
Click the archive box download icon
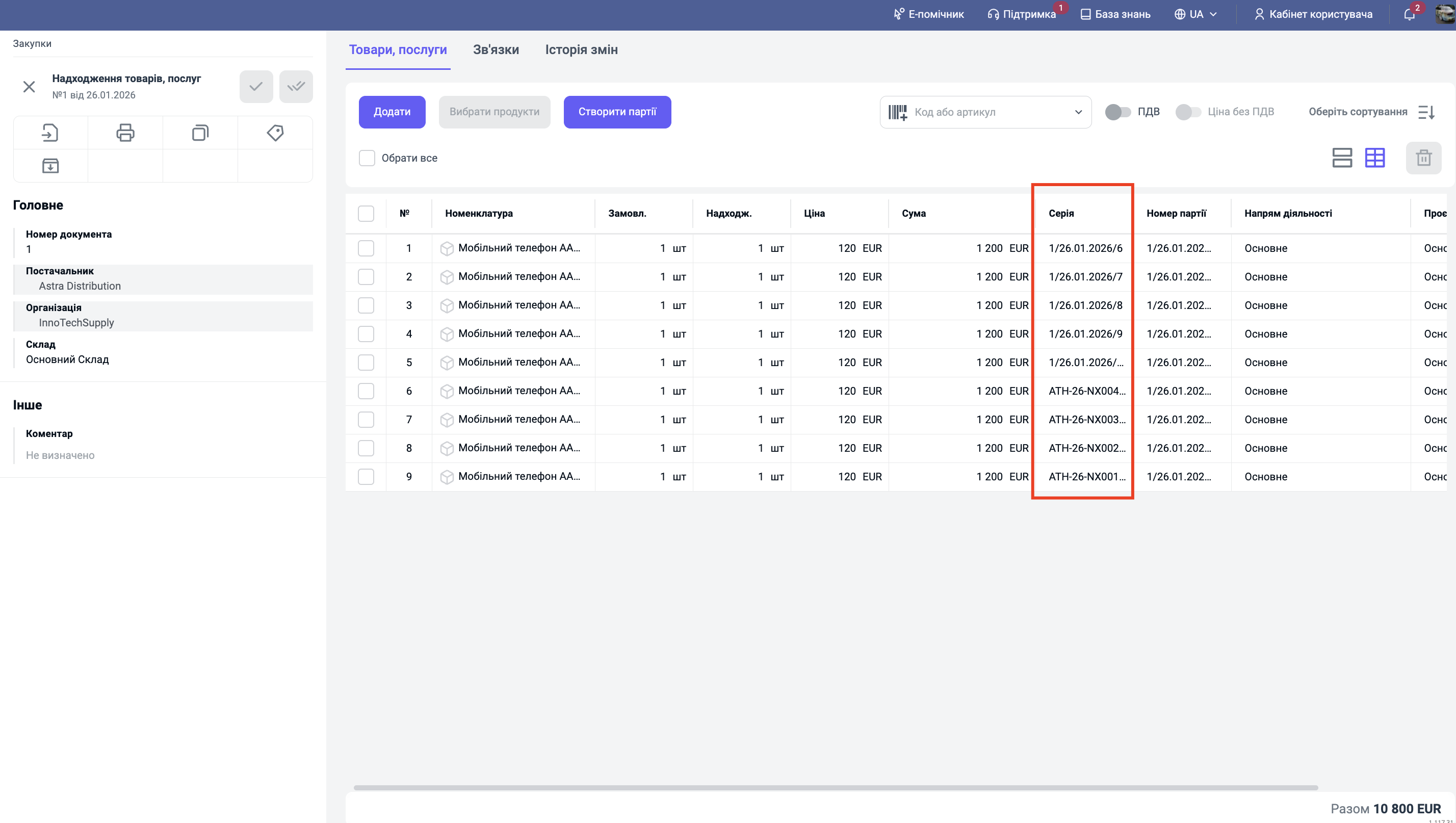[x=50, y=166]
